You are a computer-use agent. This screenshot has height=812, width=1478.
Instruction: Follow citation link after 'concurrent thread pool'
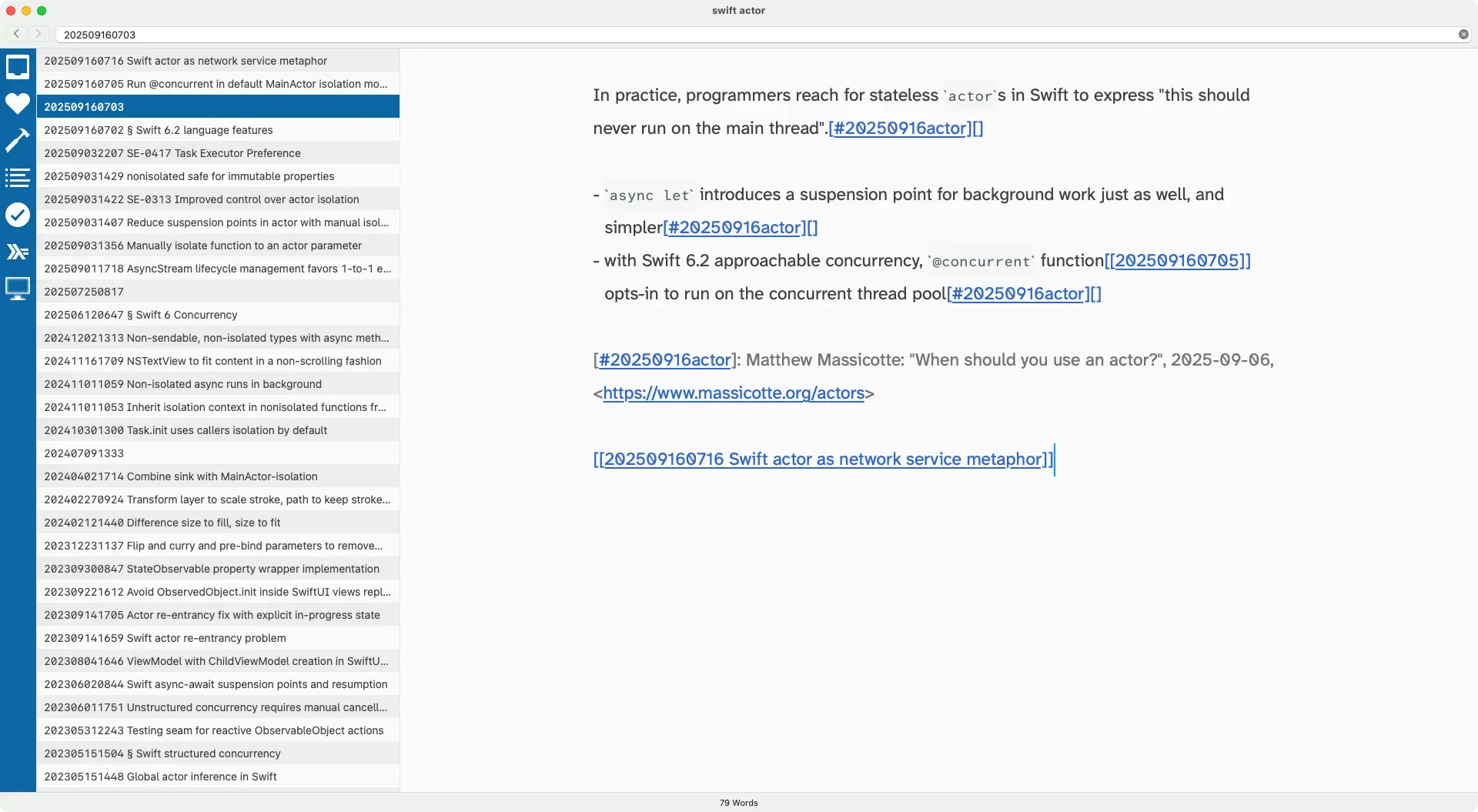[x=1024, y=294]
